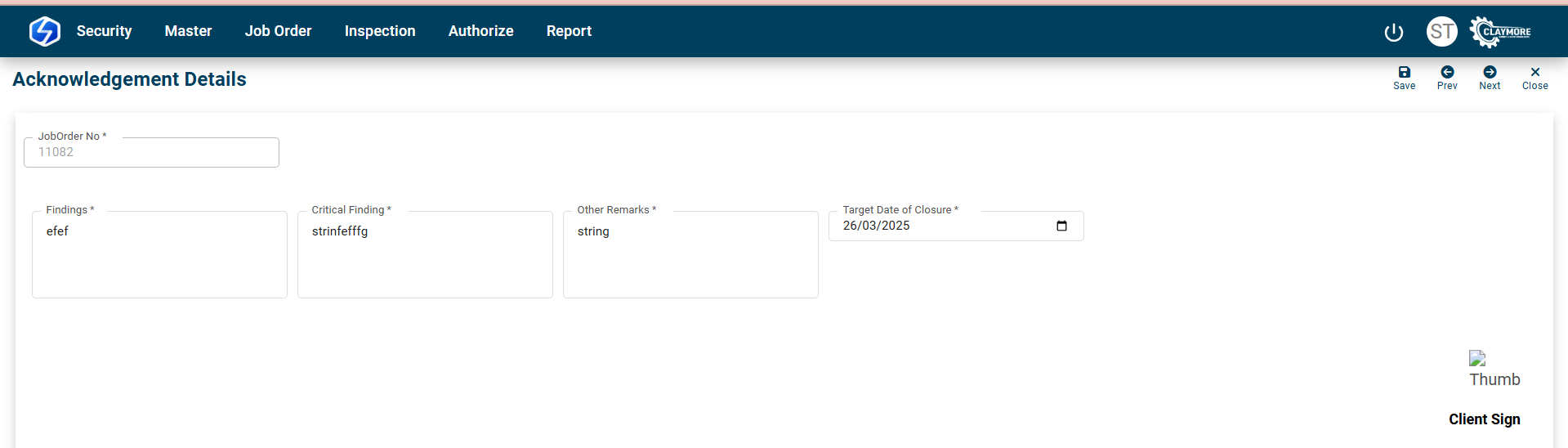Go to the previous record with Prev

(1446, 78)
